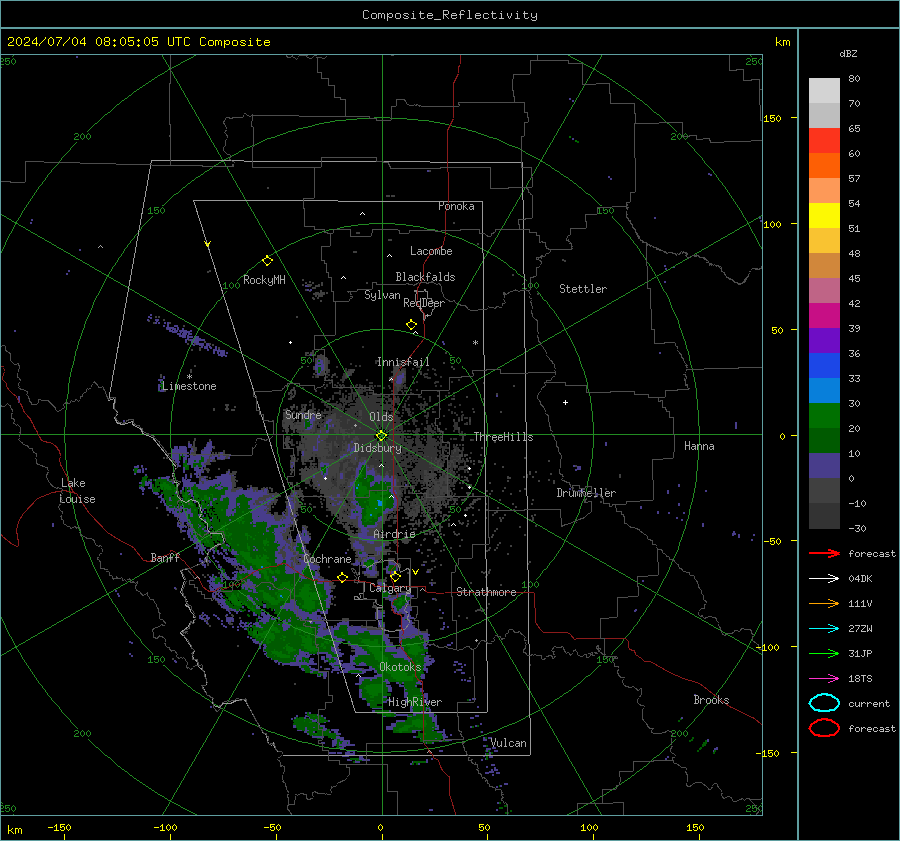Click the 60 dBZ red color swatch
Screen dimensions: 900x841
click(x=824, y=141)
